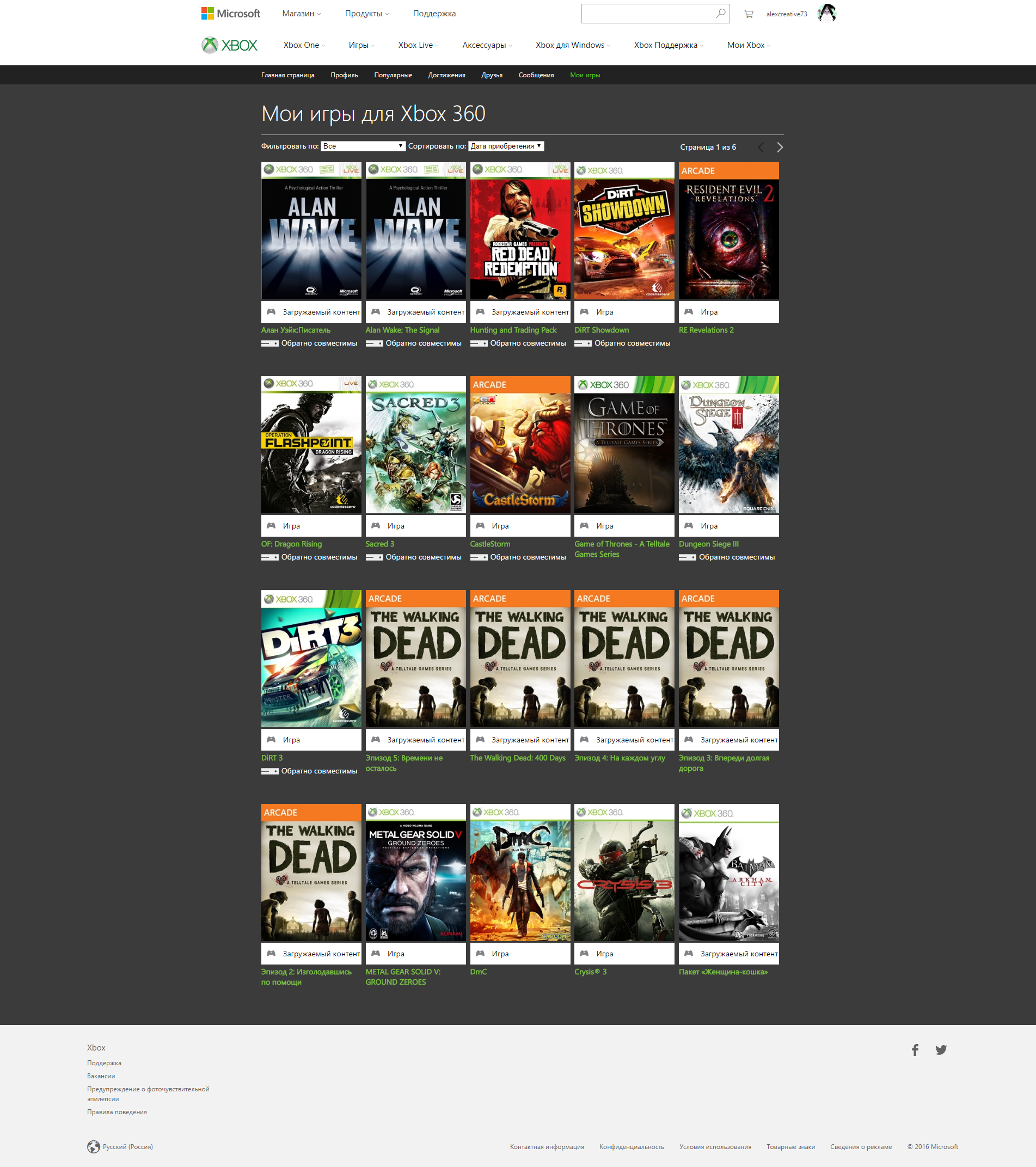Click Dungeon Siege III cover art
The height and width of the screenshot is (1167, 1036).
pos(729,445)
